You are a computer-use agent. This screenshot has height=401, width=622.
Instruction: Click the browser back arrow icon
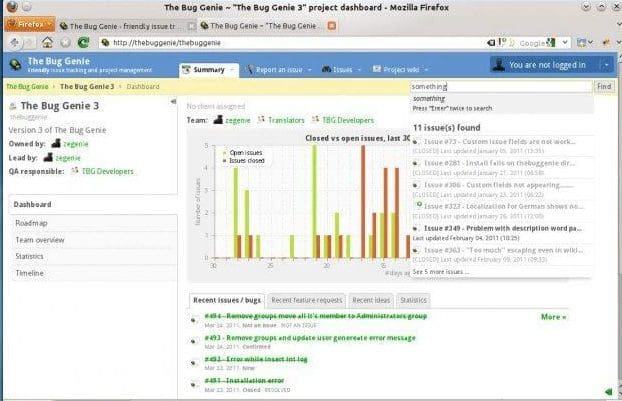point(13,43)
